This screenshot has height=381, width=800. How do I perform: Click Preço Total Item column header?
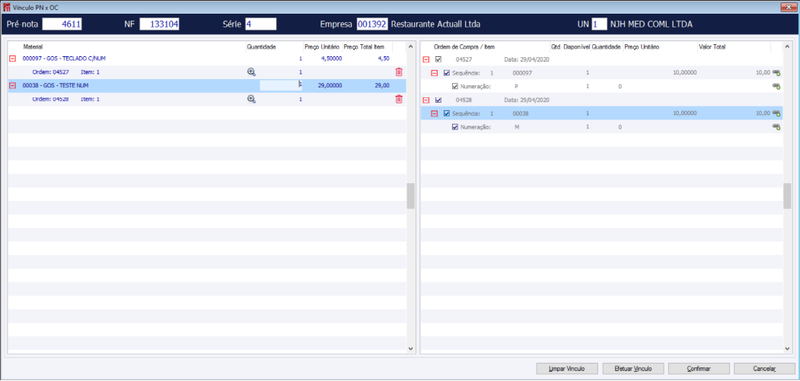pyautogui.click(x=364, y=46)
